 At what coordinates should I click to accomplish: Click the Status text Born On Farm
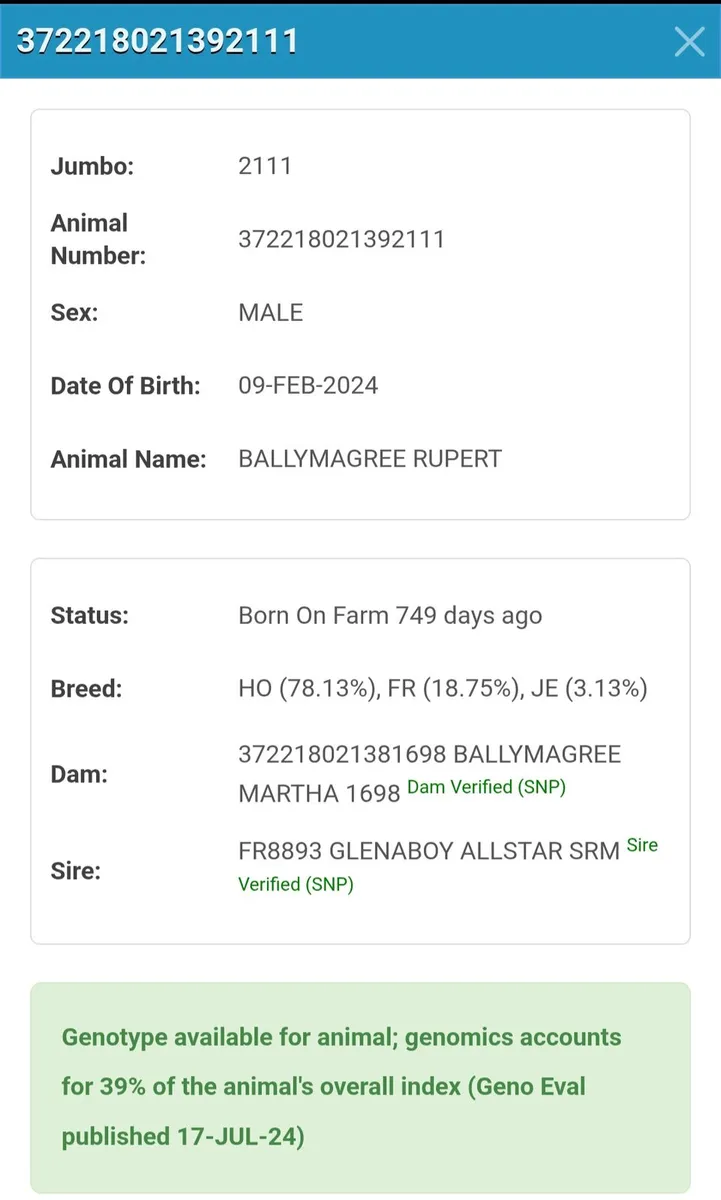(x=390, y=615)
